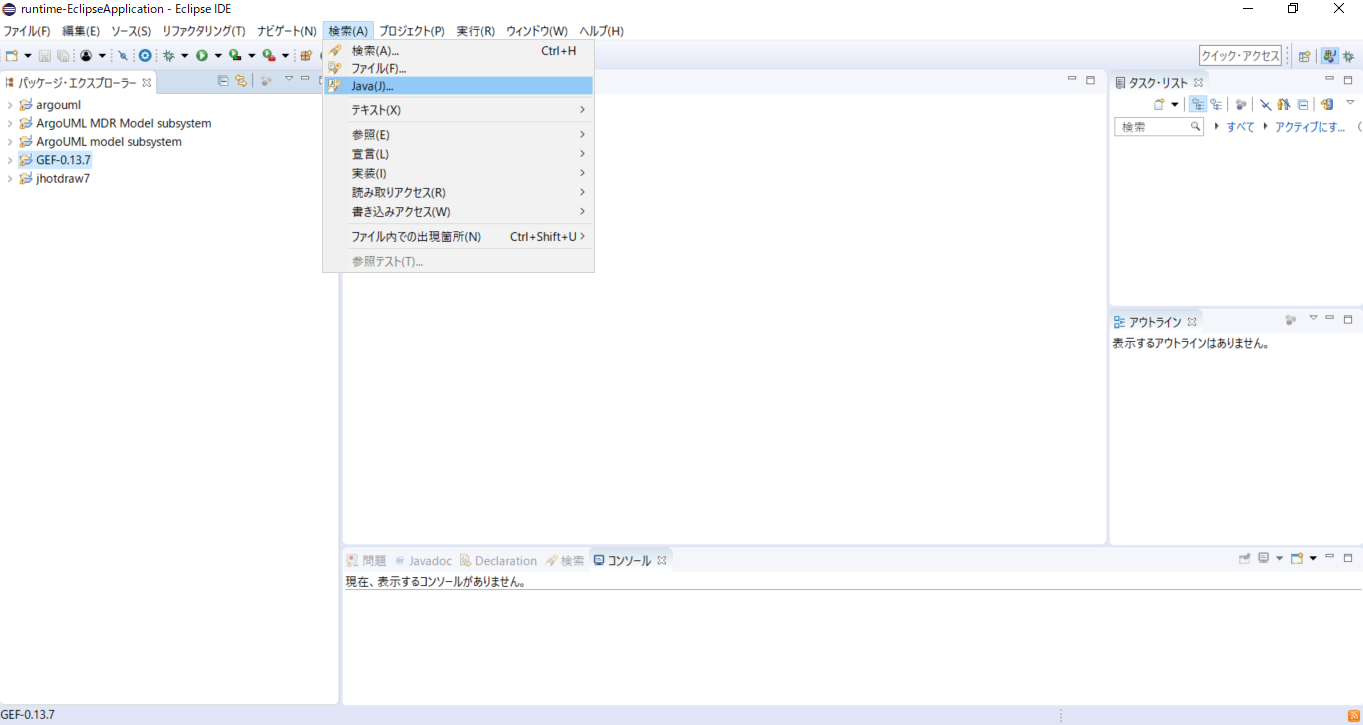Minimize the Outline view
The height and width of the screenshot is (725, 1363).
tap(1330, 318)
